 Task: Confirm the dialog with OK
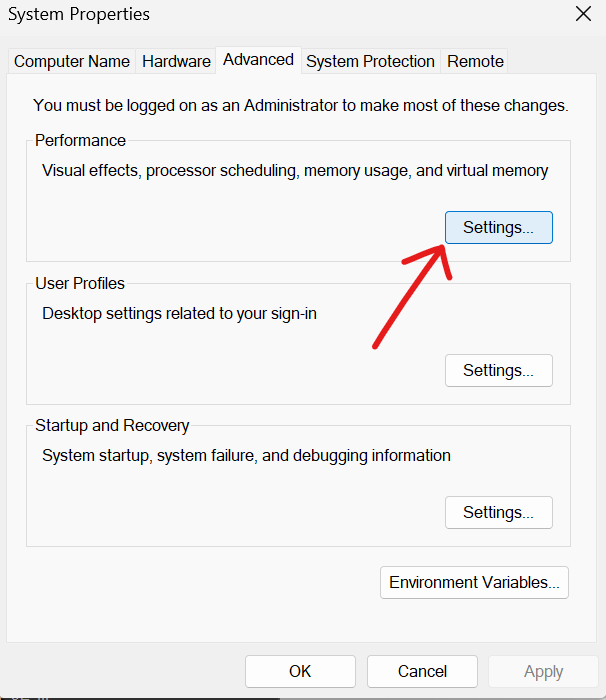(x=300, y=672)
